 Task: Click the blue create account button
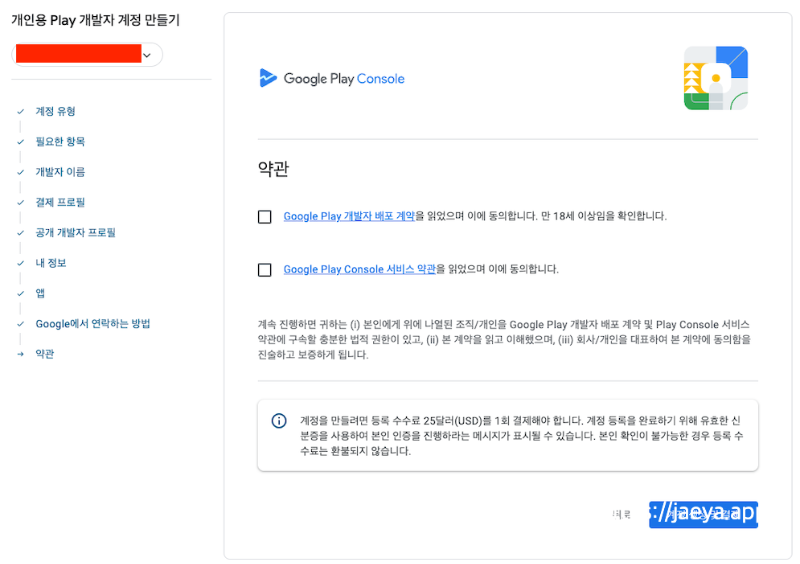703,514
